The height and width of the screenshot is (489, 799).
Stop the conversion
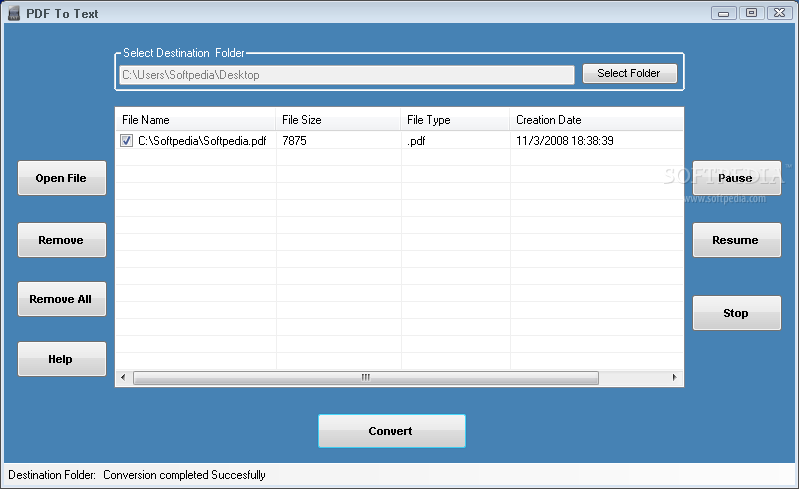pos(736,313)
